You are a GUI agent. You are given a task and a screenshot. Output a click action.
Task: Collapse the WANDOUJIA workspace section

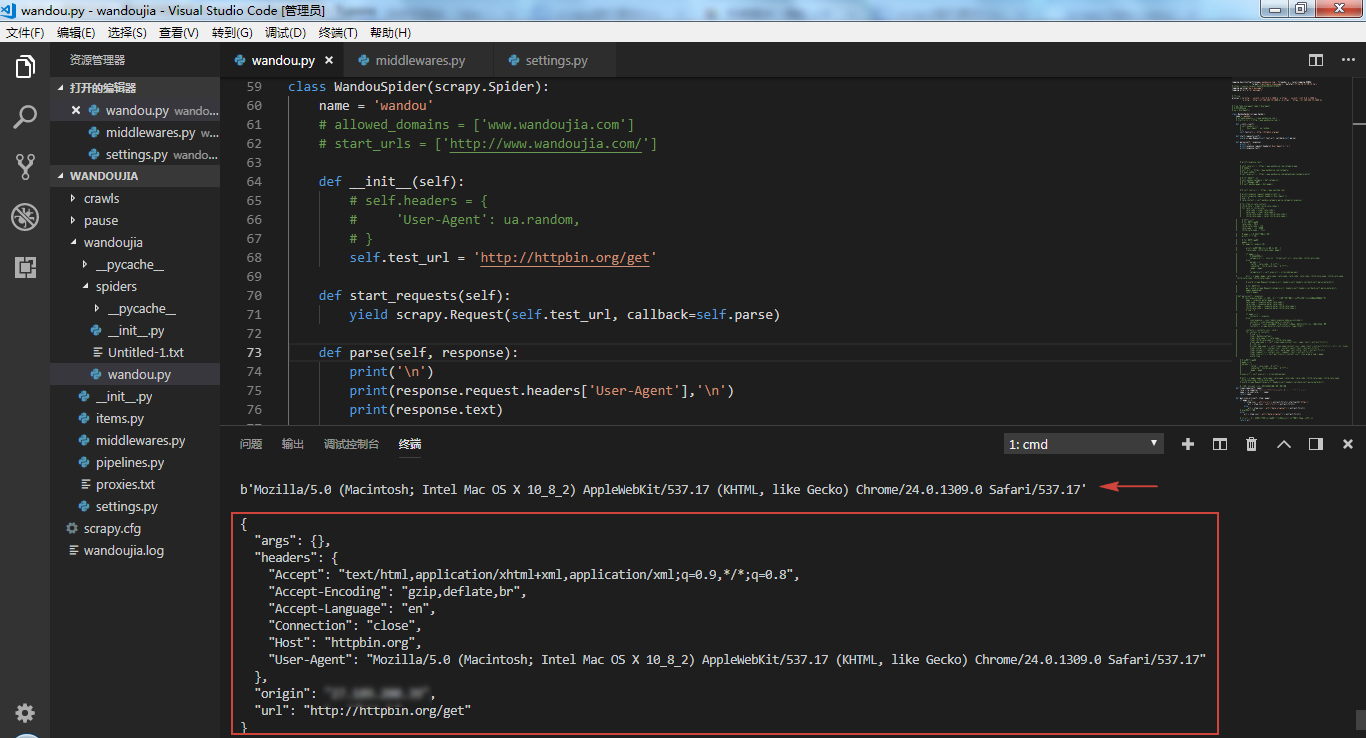click(135, 176)
